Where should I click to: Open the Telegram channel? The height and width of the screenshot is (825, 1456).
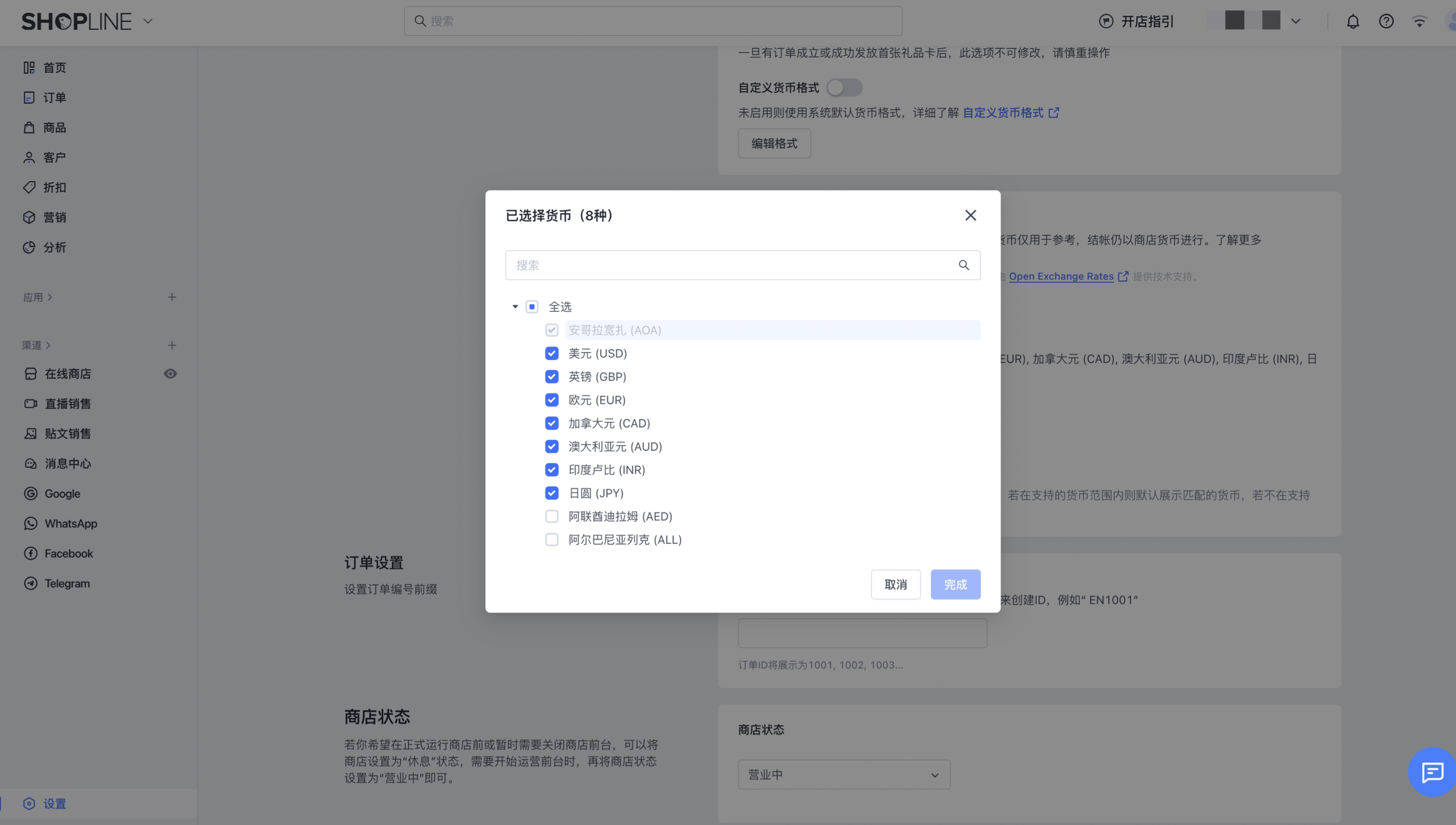[x=67, y=583]
